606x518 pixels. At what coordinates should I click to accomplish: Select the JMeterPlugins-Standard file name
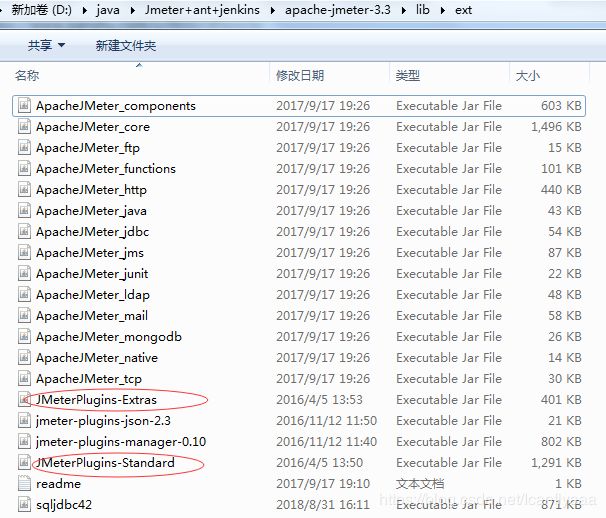coord(105,463)
